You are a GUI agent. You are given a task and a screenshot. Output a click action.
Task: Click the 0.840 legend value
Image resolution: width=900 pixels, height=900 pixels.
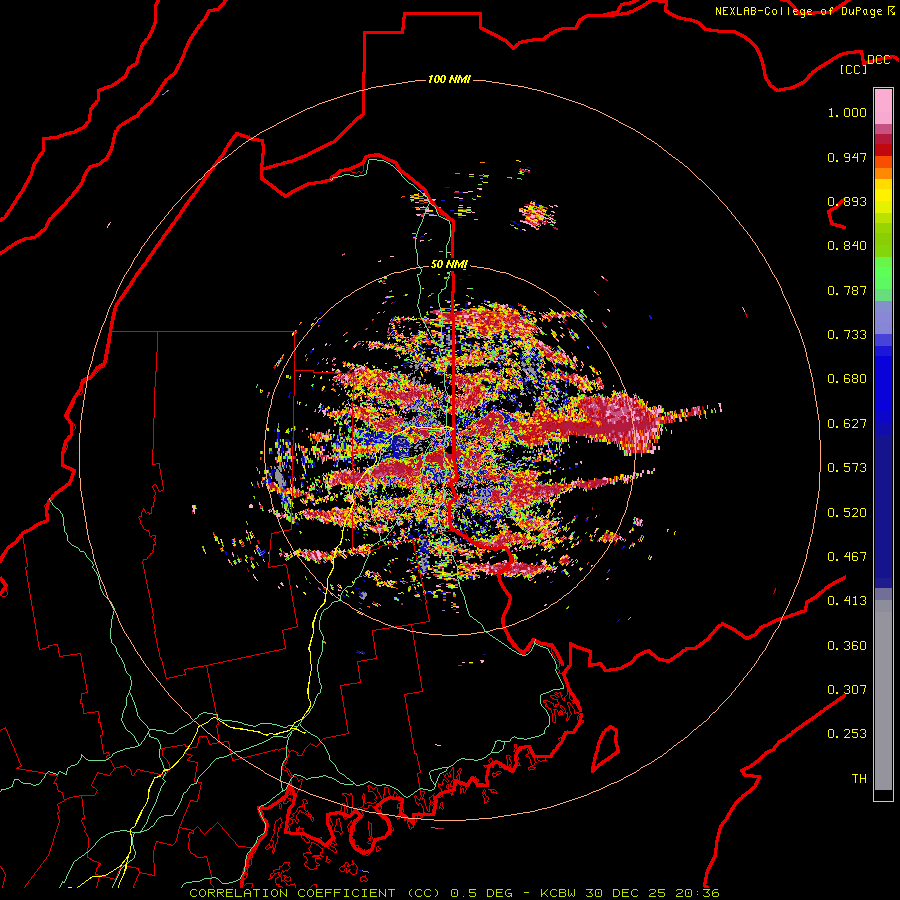coord(847,246)
